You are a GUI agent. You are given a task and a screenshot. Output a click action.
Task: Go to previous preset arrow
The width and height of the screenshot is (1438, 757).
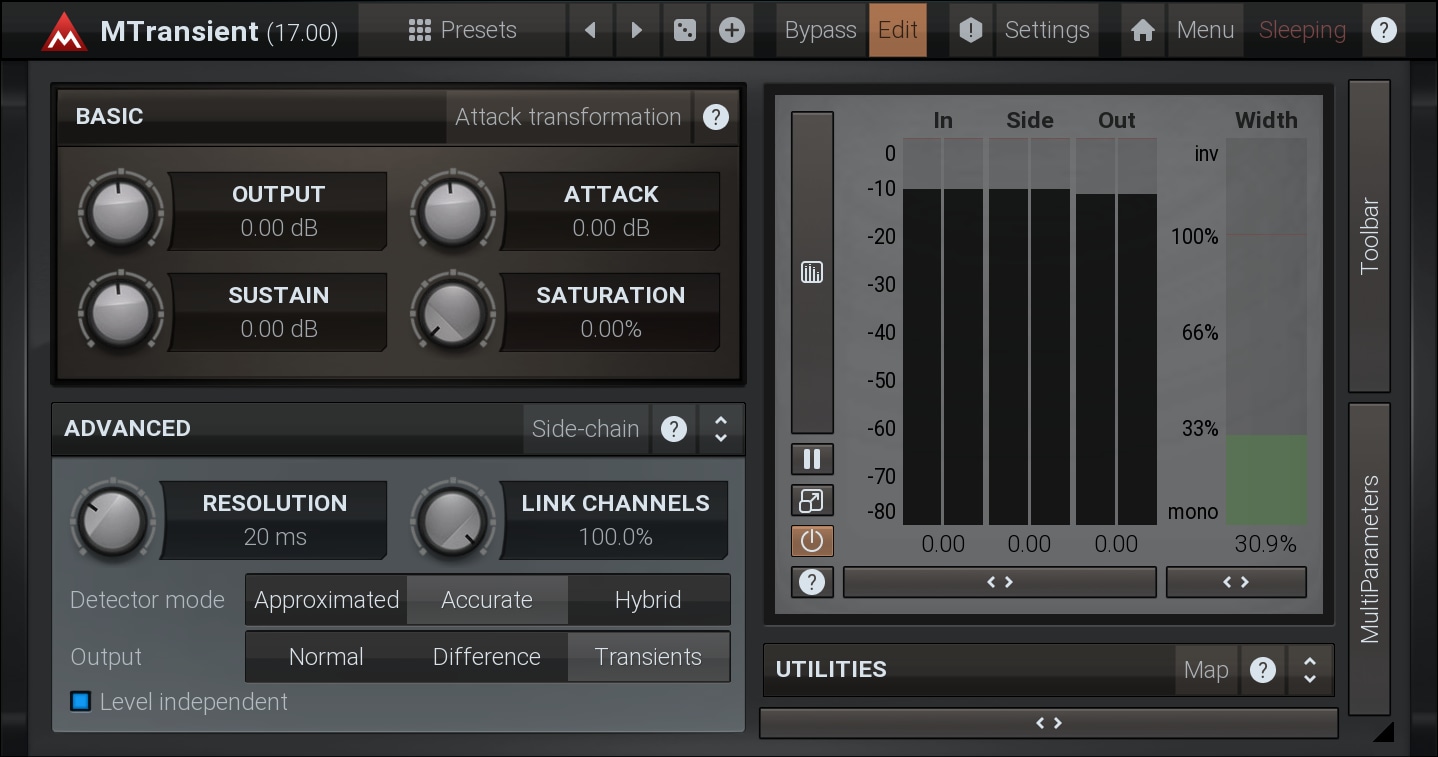pyautogui.click(x=591, y=30)
